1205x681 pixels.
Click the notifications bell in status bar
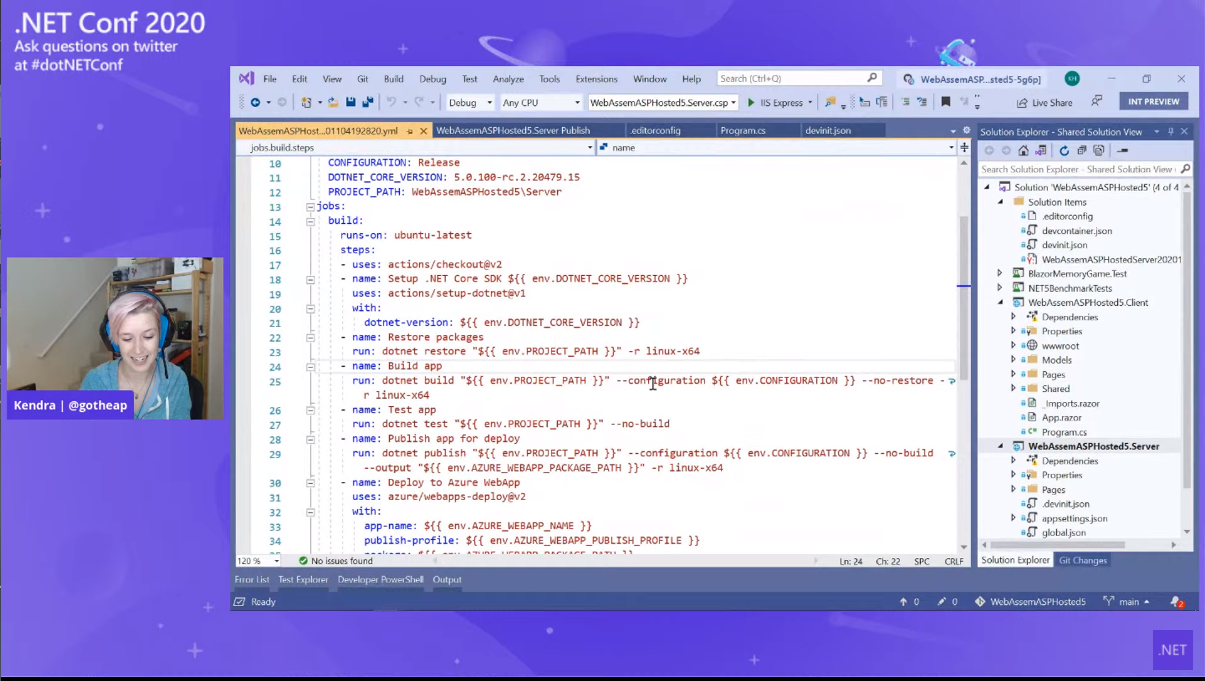coord(1177,601)
